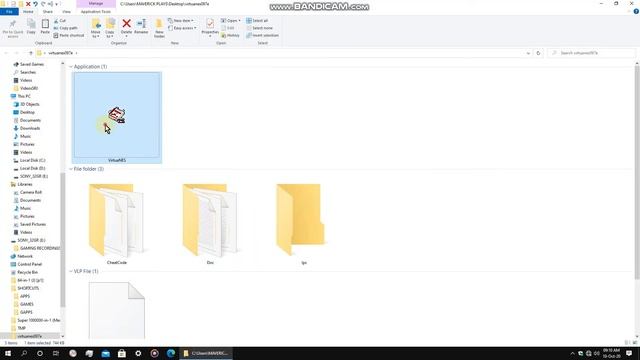Open Local Disk (D:) in sidebar
Screen dimensions: 640x360
point(32,168)
